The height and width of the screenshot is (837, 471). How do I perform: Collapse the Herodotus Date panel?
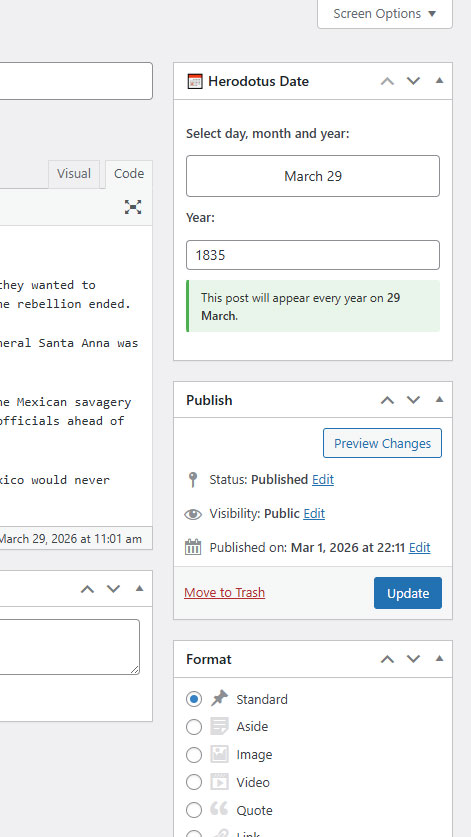point(439,81)
